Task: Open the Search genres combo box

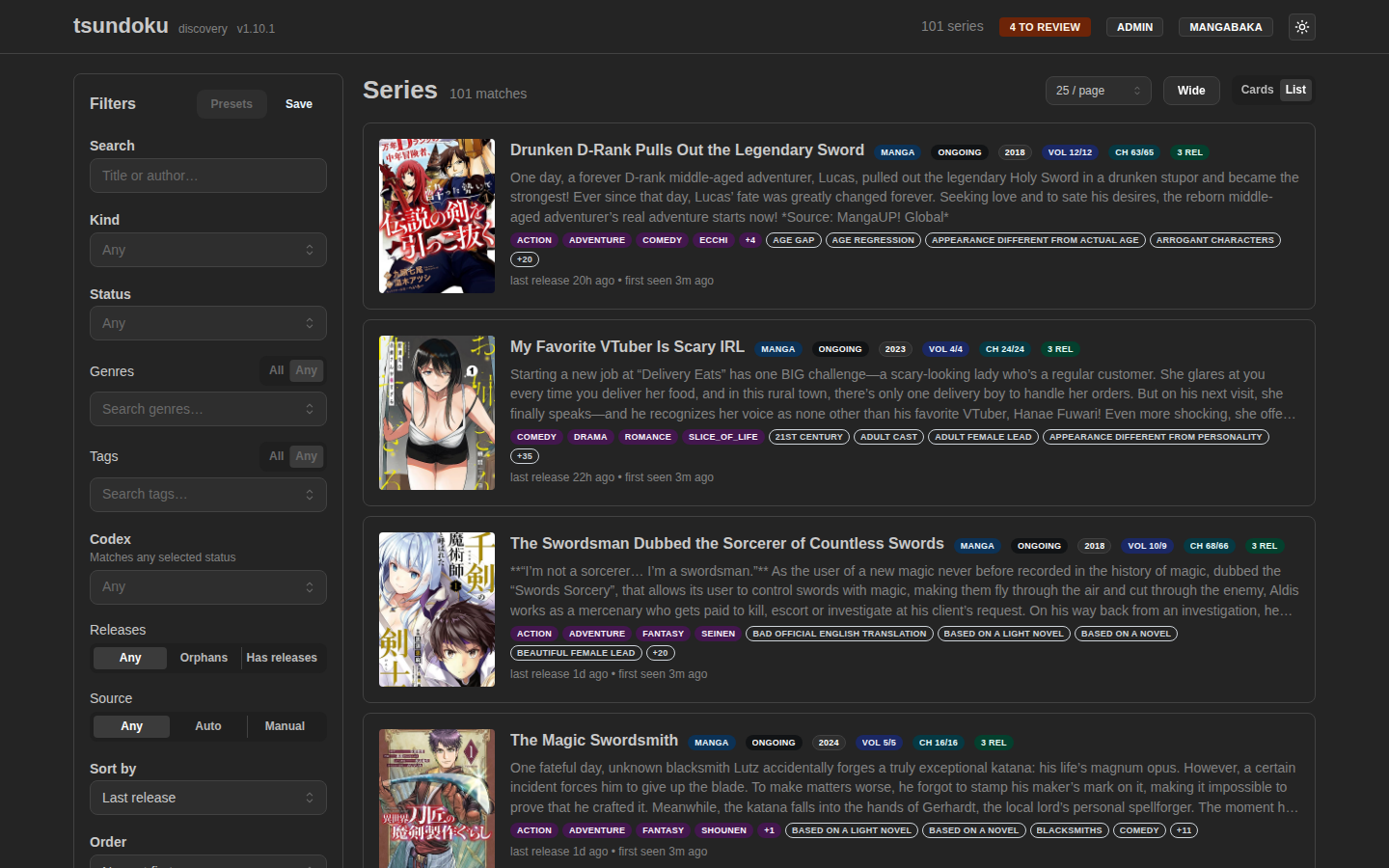Action: [208, 409]
